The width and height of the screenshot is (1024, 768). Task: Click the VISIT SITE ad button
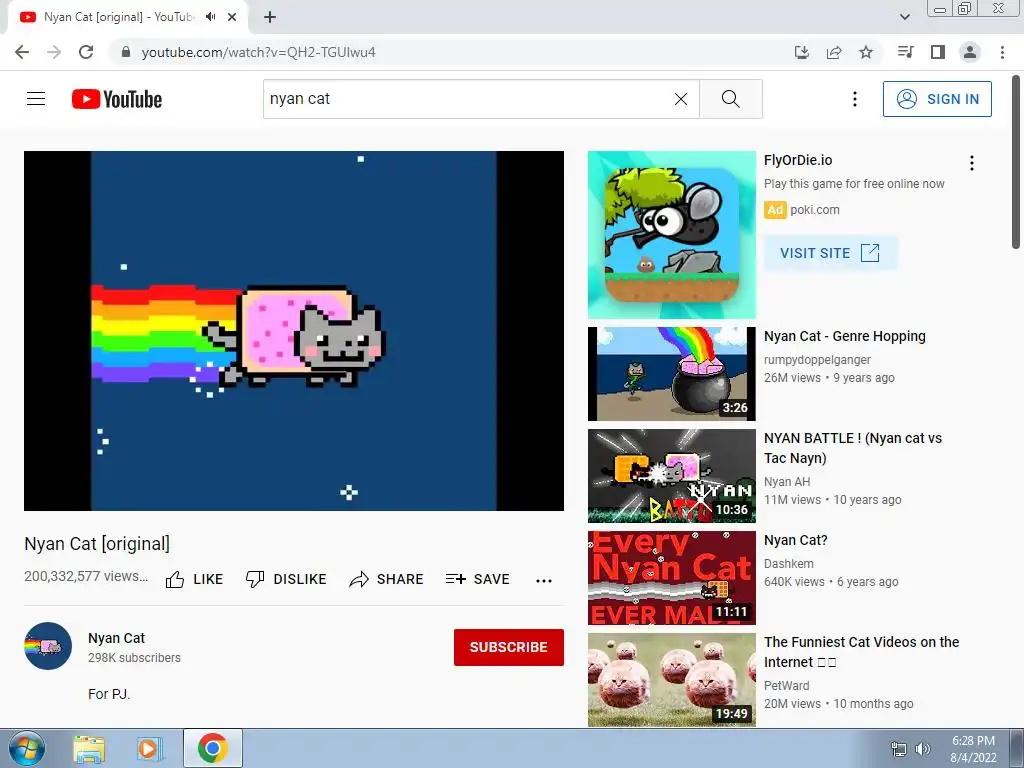[x=831, y=253]
